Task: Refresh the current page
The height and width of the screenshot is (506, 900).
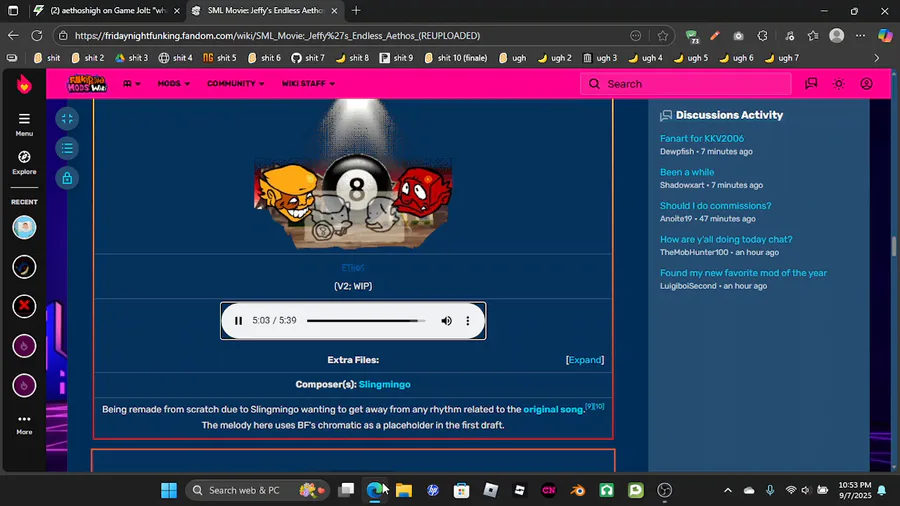Action: coord(37,36)
